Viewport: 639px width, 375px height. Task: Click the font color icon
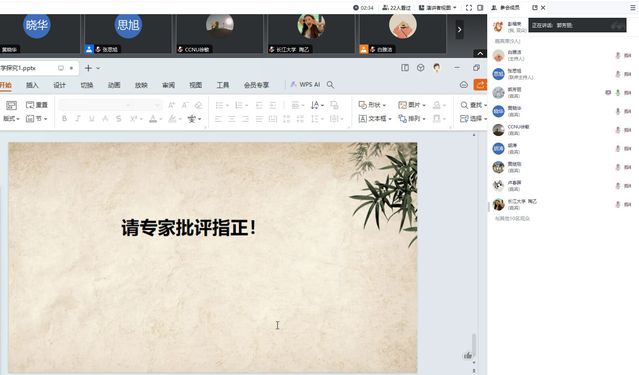coord(153,119)
